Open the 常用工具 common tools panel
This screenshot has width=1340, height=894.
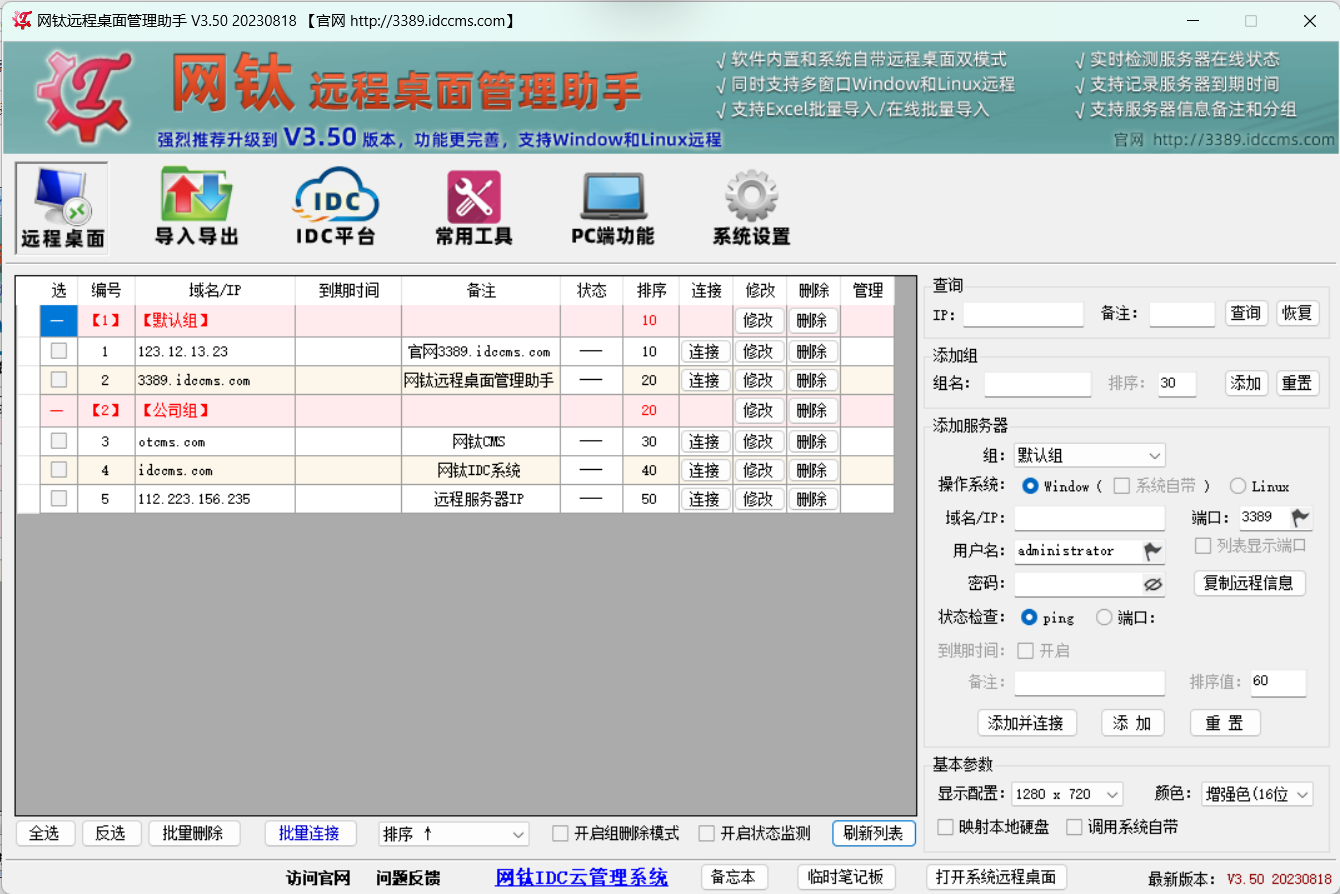[x=473, y=207]
